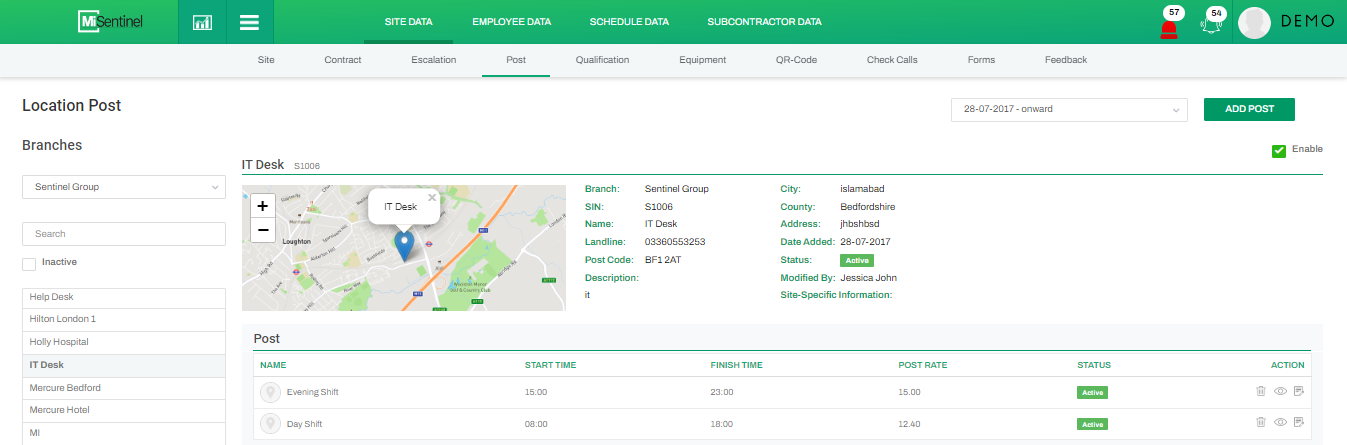Open the Sentinel Group branch dropdown
The image size is (1347, 445).
click(124, 187)
